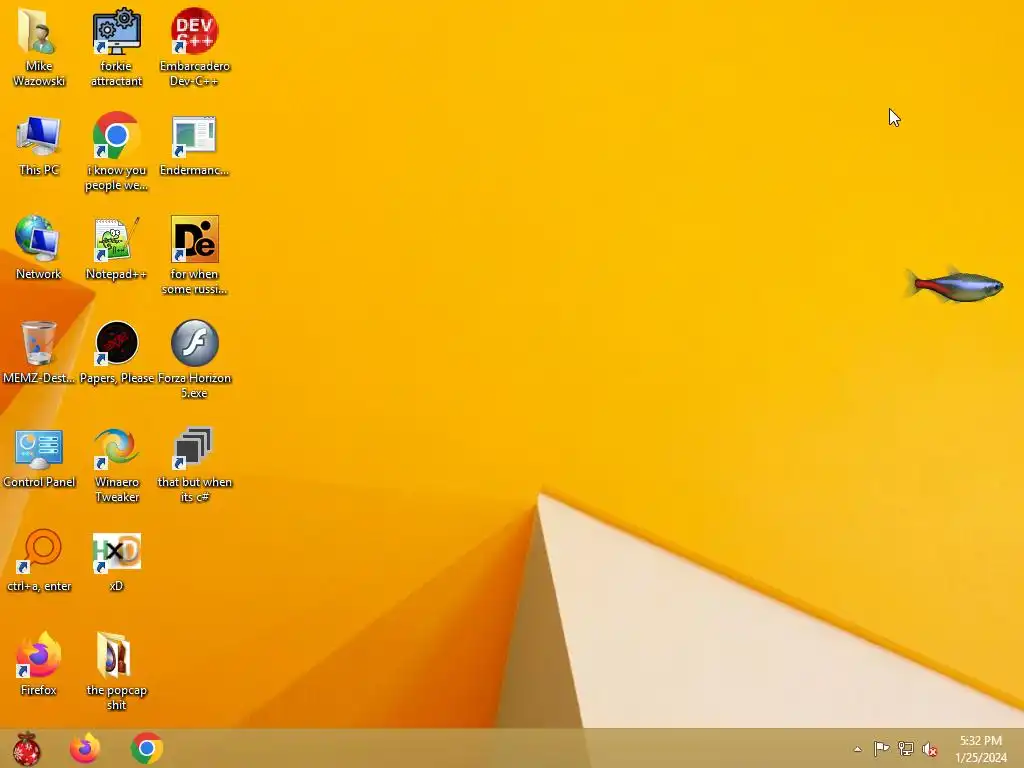The image size is (1024, 768).
Task: Click the neon tetra fish on desktop
Action: tap(953, 285)
